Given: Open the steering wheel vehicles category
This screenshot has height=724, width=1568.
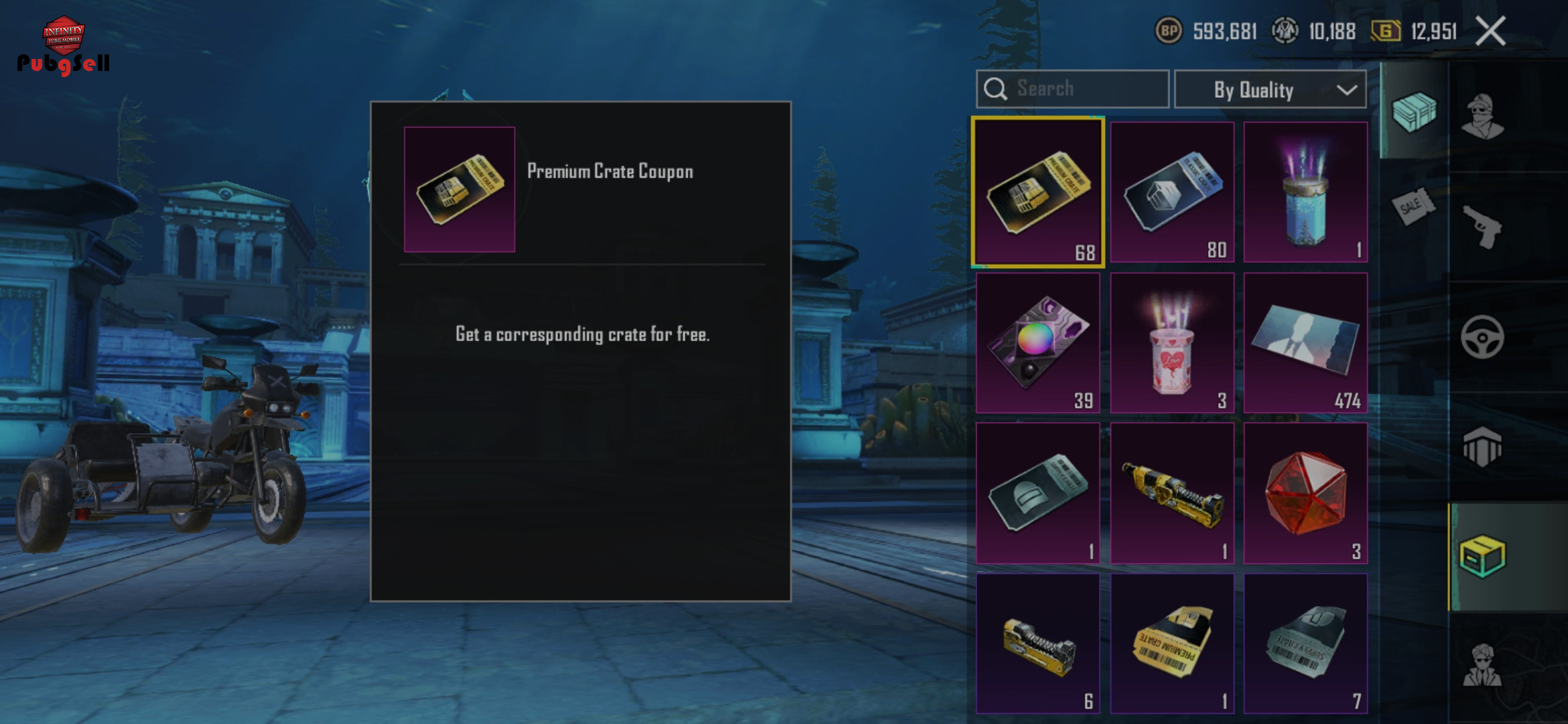Looking at the screenshot, I should tap(1482, 337).
